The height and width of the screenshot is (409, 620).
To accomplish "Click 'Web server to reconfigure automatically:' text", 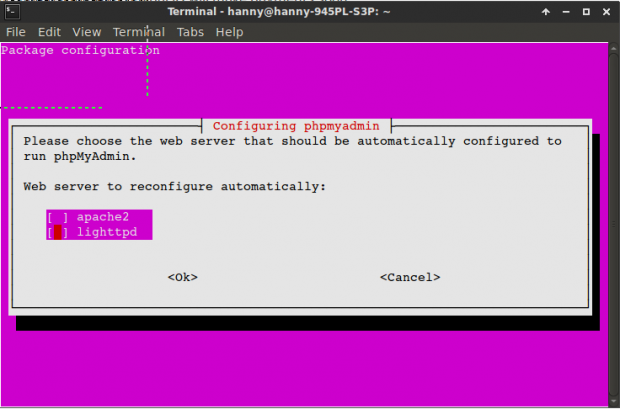I will tap(174, 186).
